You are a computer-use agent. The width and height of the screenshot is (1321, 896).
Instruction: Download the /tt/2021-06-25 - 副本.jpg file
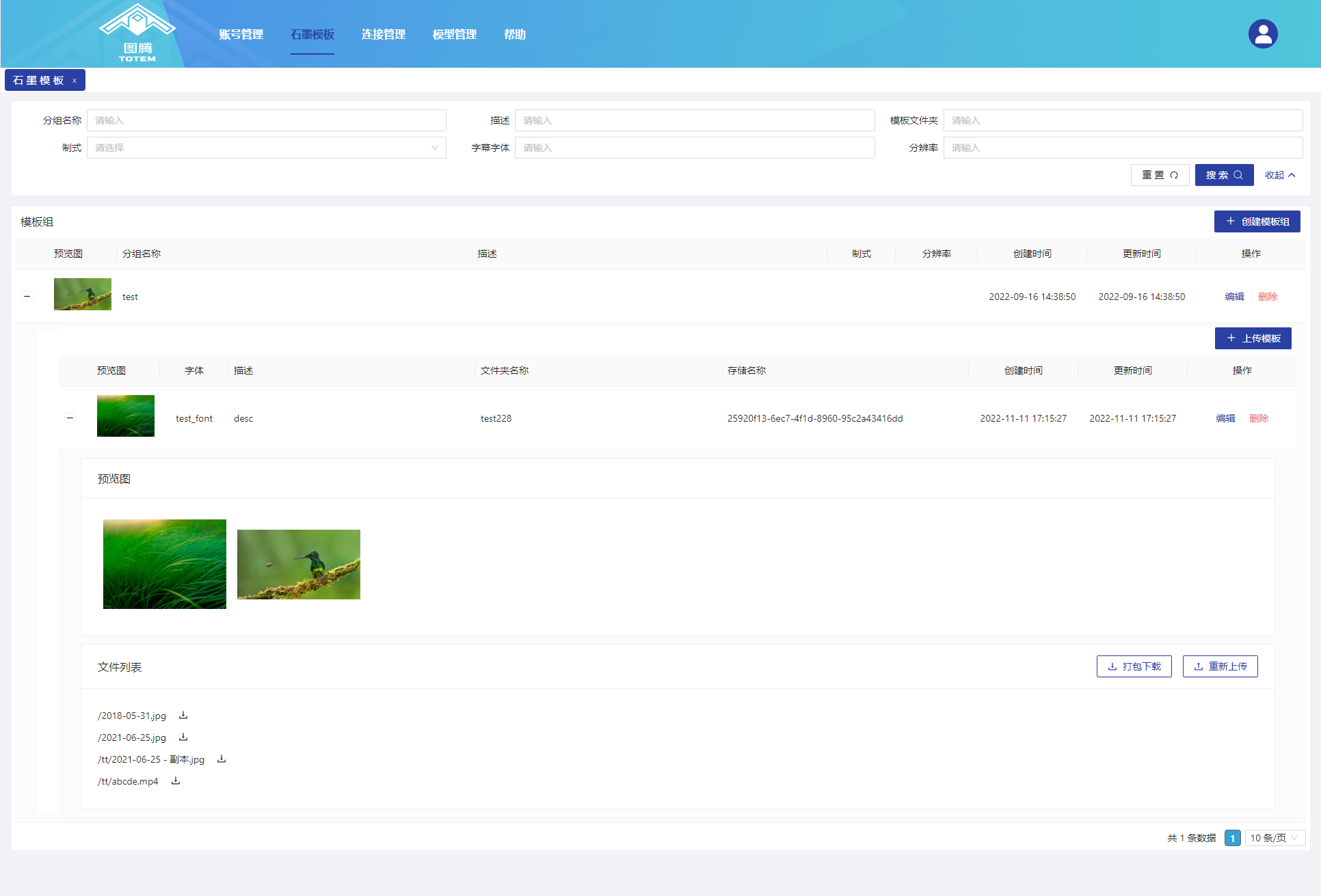pyautogui.click(x=222, y=759)
